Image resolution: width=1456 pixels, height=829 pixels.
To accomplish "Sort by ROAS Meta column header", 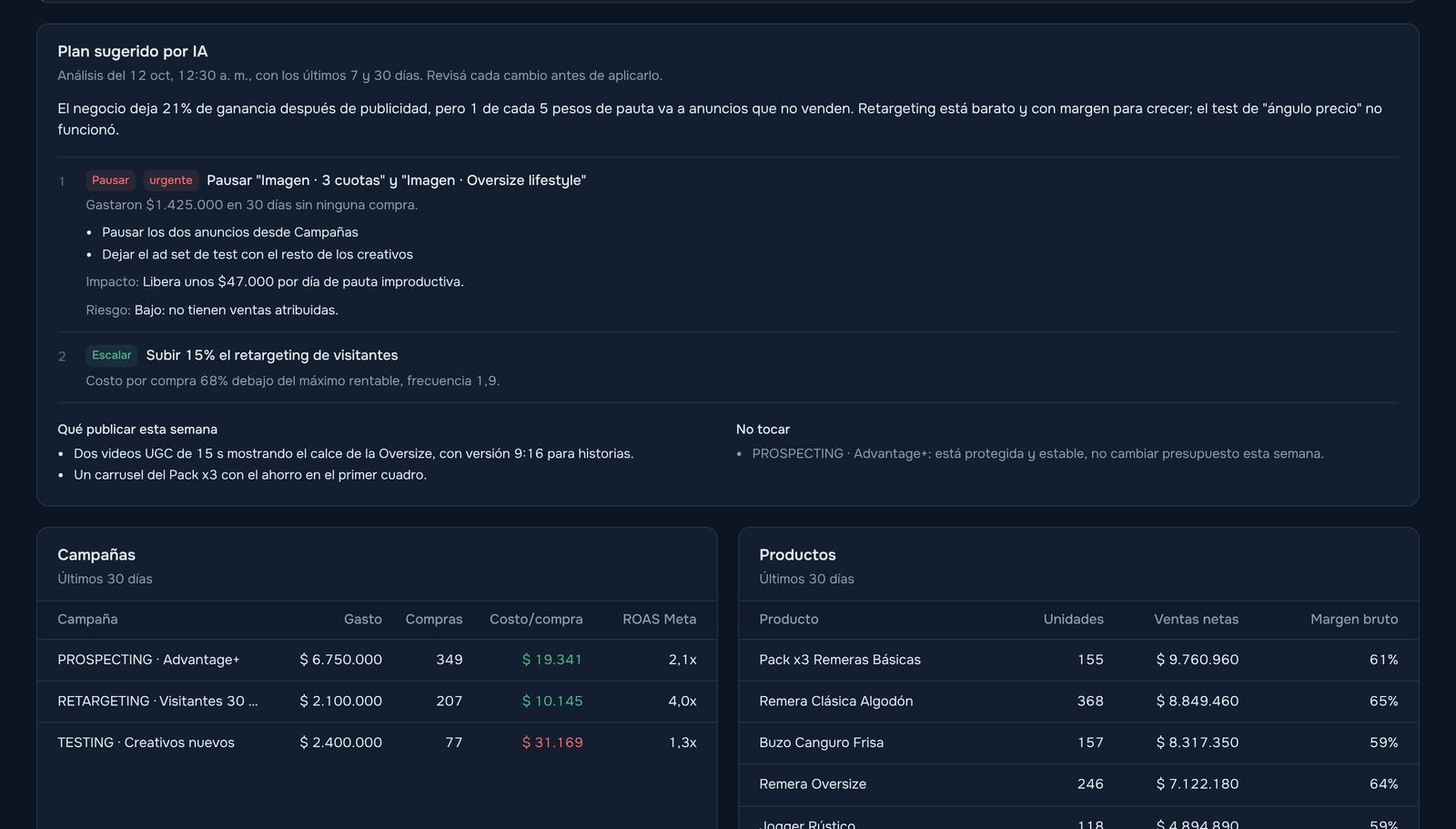I will click(660, 620).
